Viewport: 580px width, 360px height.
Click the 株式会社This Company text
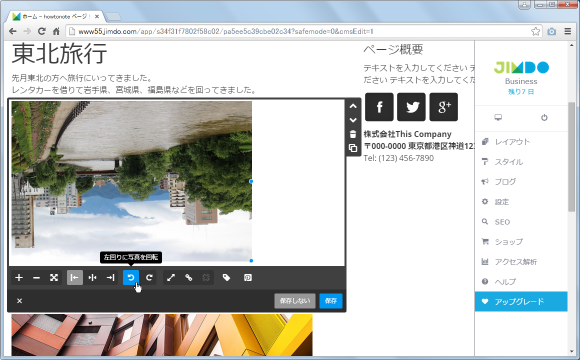click(407, 134)
